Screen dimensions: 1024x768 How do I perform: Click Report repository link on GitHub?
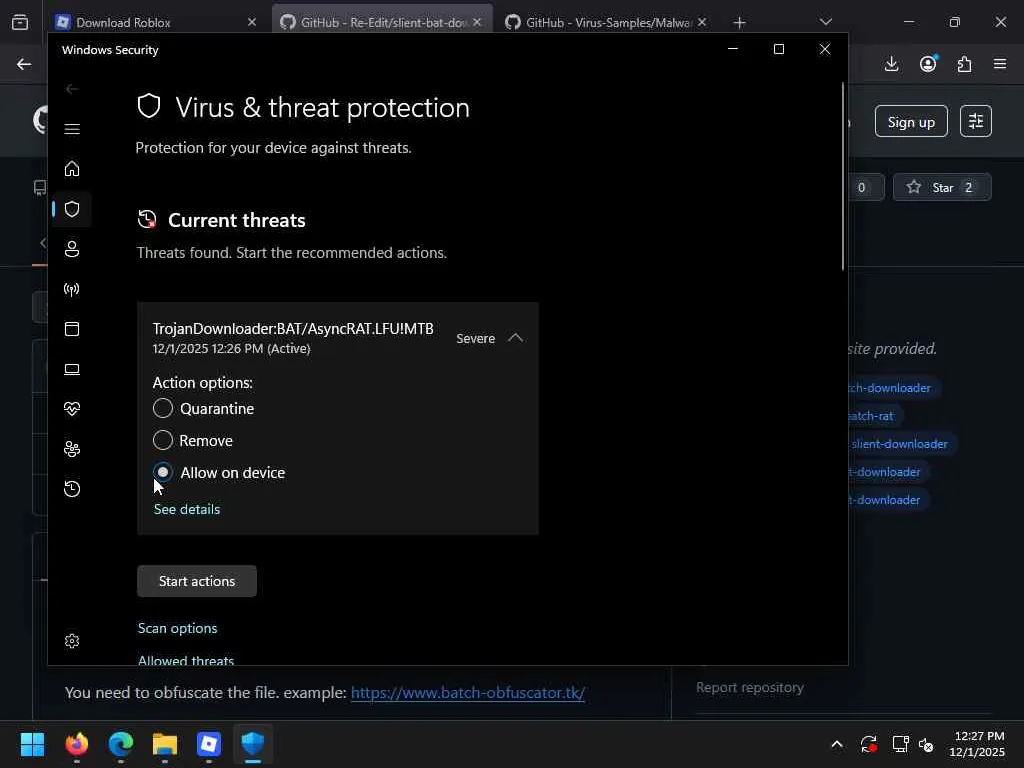750,687
